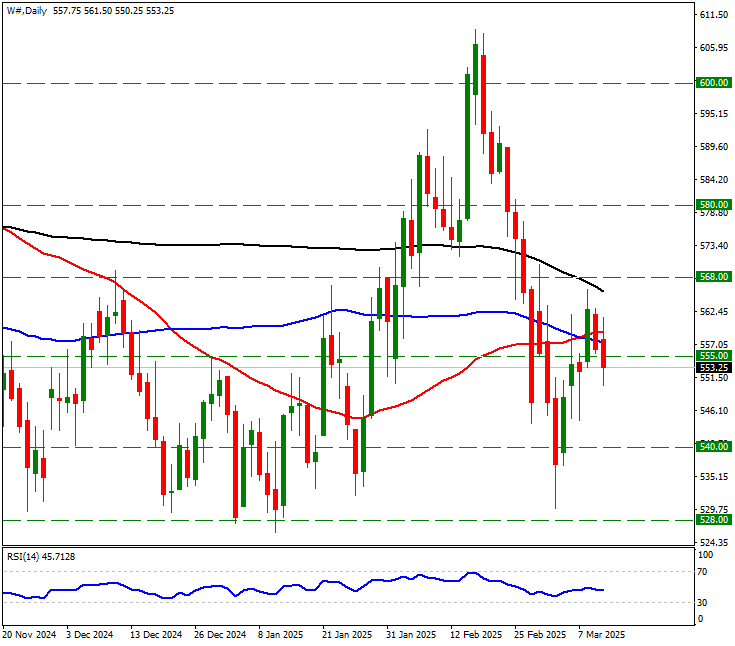Click the 25 Feb 2025 date label
The width and height of the screenshot is (735, 646).
tap(540, 635)
